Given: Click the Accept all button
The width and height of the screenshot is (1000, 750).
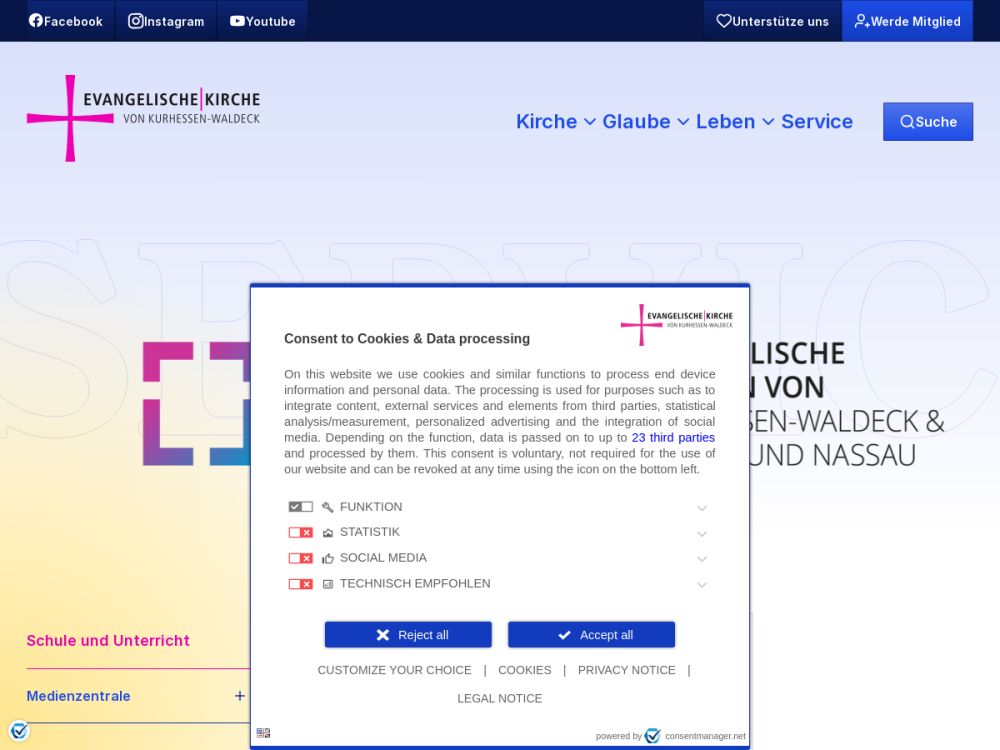Looking at the screenshot, I should (x=591, y=635).
